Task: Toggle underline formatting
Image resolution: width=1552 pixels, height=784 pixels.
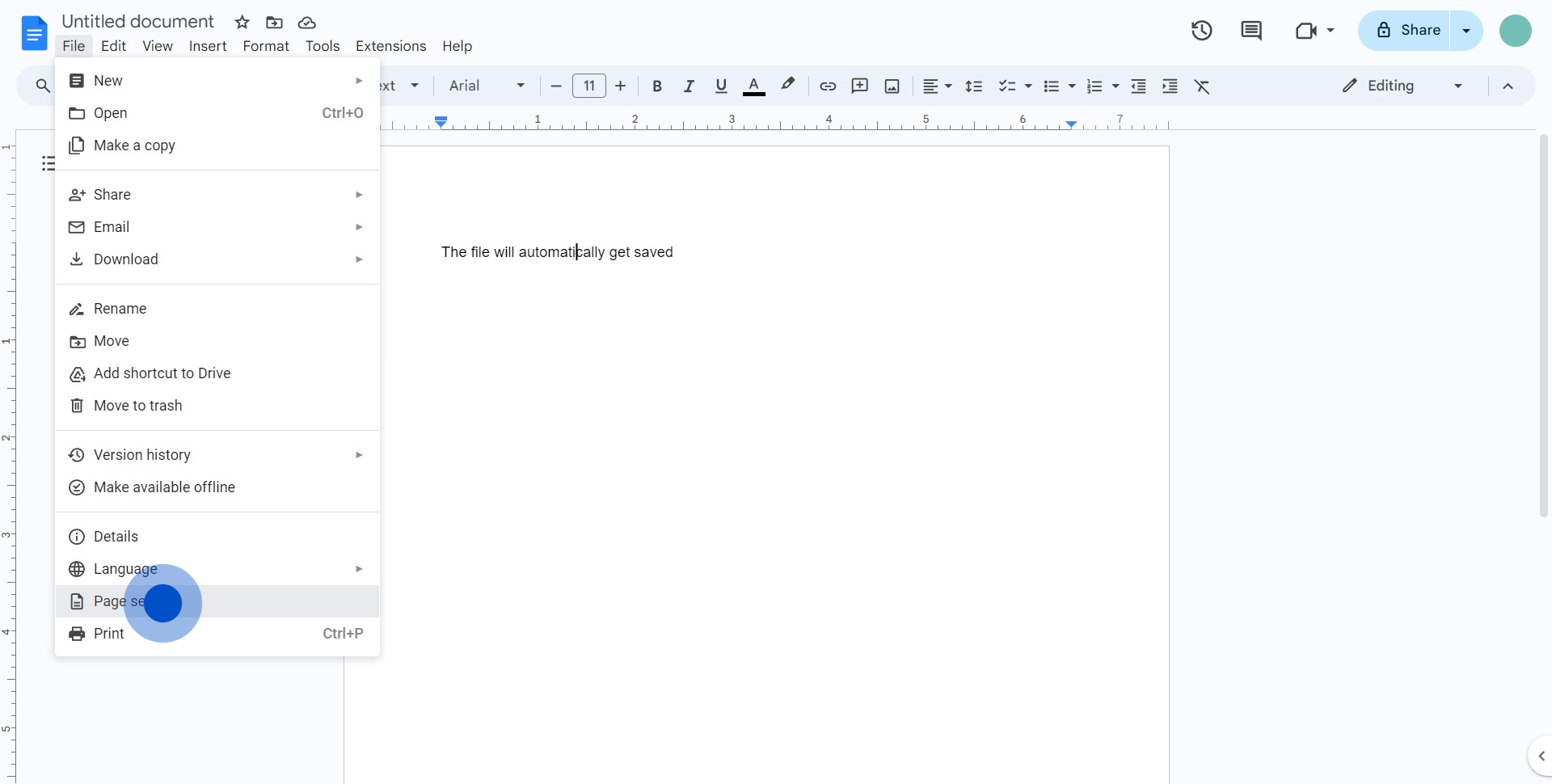Action: point(721,86)
